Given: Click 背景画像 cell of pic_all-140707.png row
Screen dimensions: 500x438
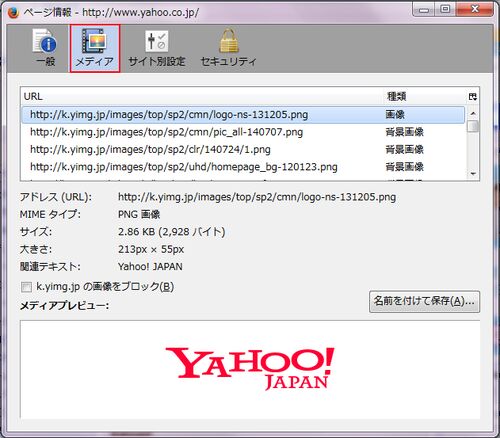Looking at the screenshot, I should pyautogui.click(x=404, y=132).
